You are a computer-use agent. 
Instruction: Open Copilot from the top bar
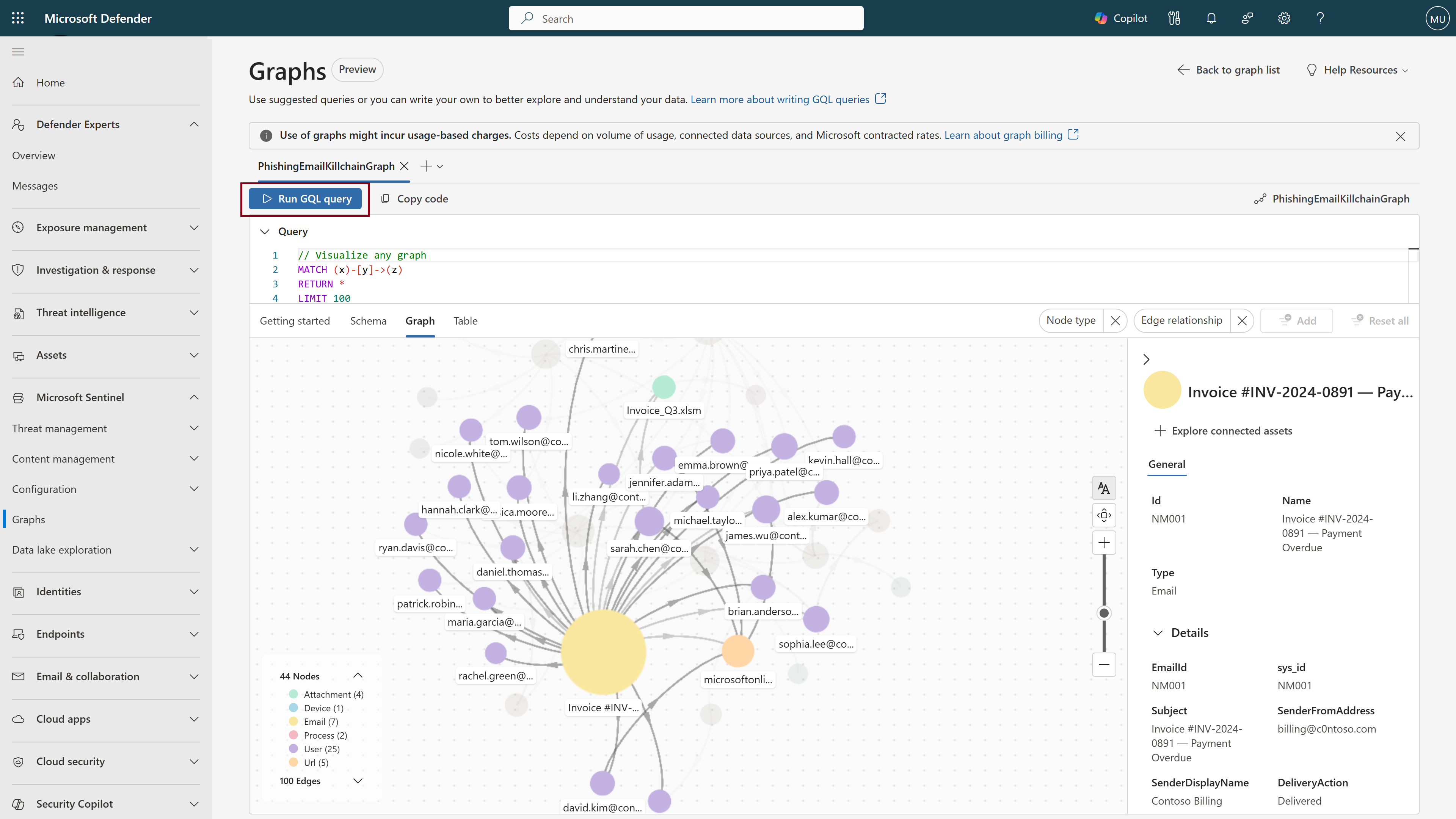(x=1121, y=18)
